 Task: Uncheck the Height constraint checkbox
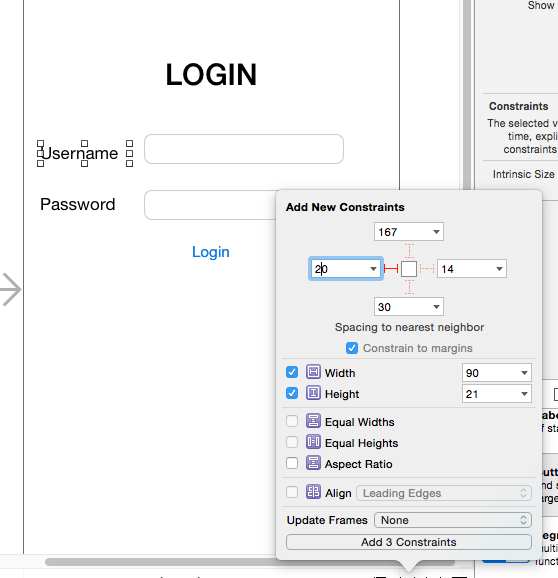pyautogui.click(x=292, y=393)
